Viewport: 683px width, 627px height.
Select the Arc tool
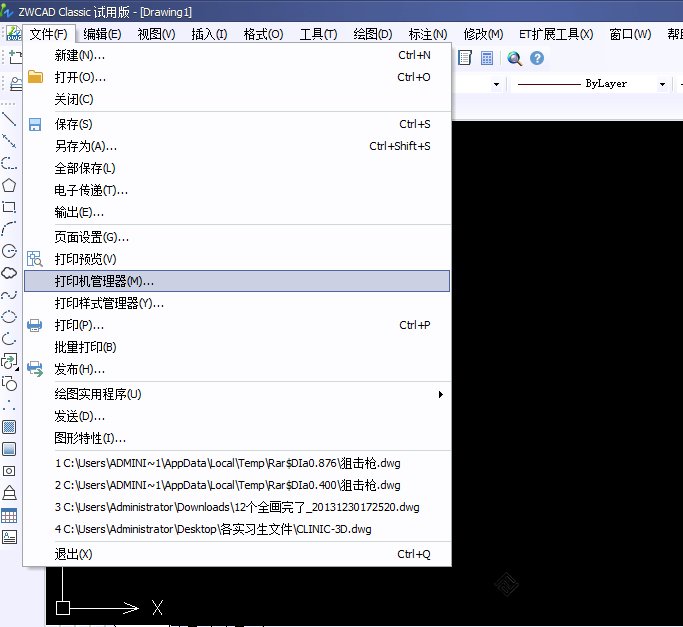click(x=9, y=229)
